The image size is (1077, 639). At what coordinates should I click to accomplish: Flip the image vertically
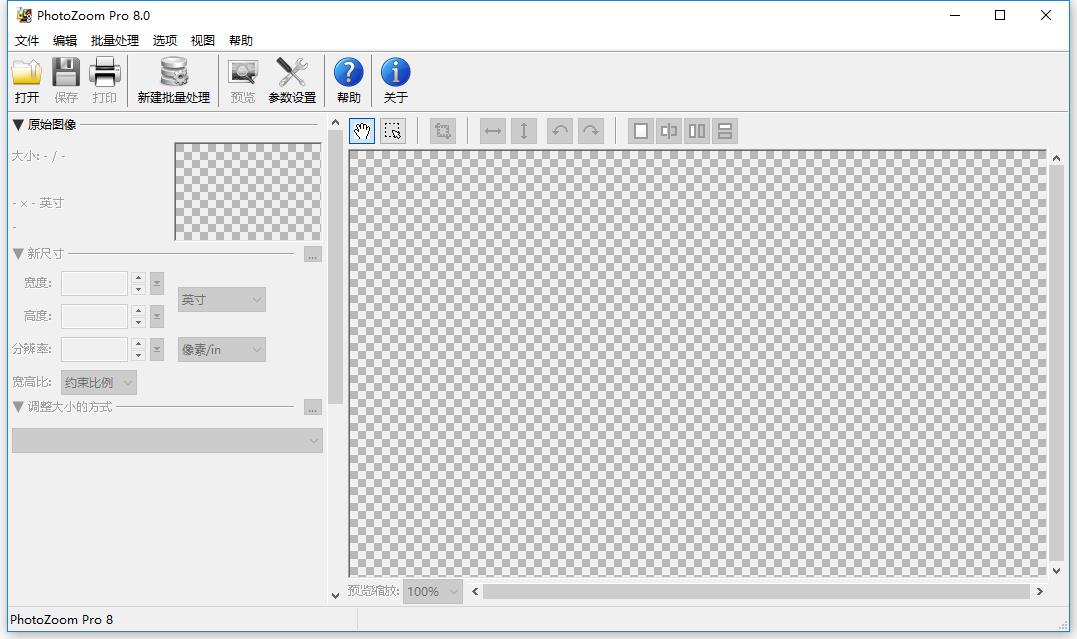[523, 131]
